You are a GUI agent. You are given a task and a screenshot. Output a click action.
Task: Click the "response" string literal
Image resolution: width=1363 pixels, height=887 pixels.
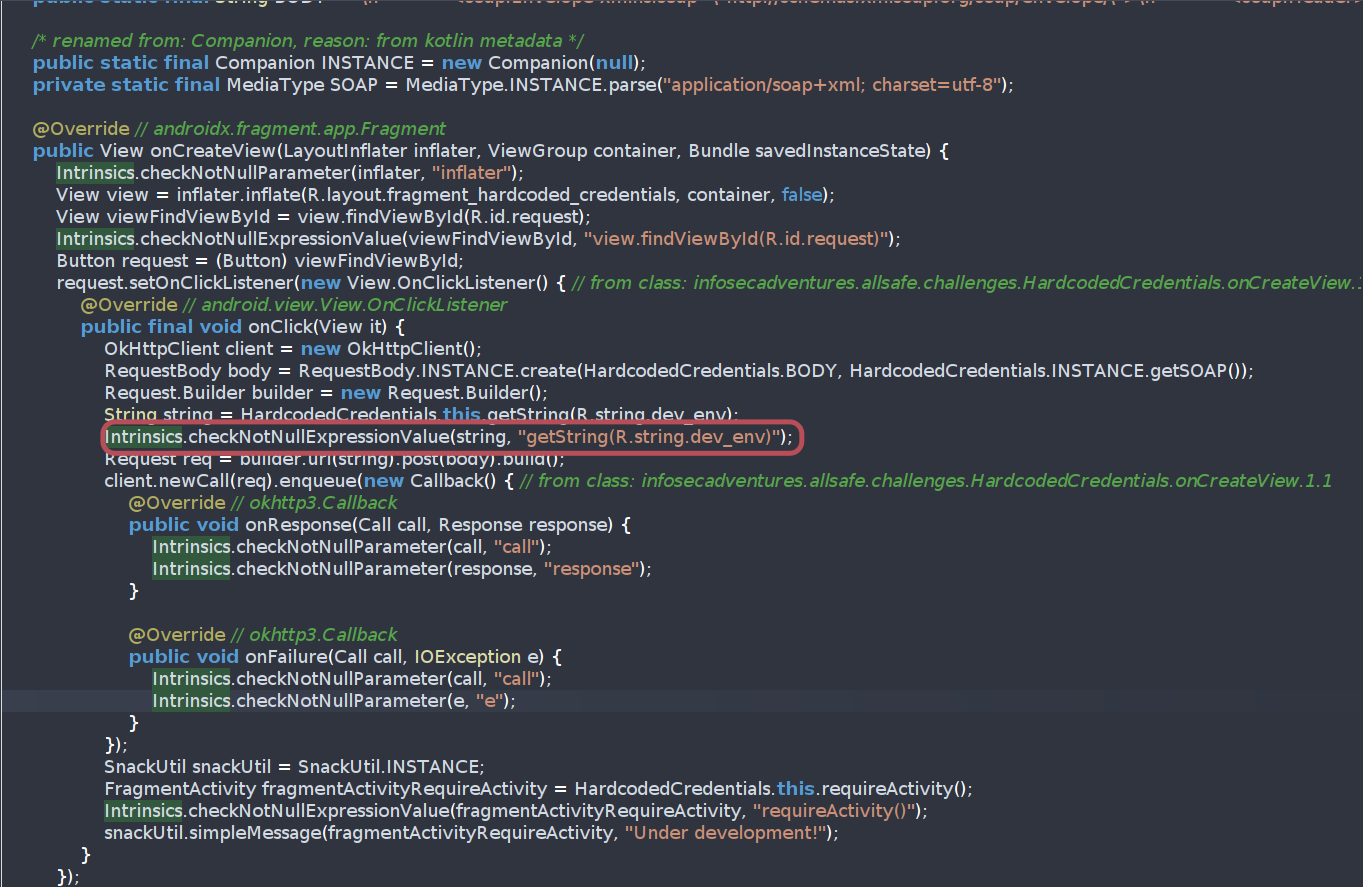[590, 569]
